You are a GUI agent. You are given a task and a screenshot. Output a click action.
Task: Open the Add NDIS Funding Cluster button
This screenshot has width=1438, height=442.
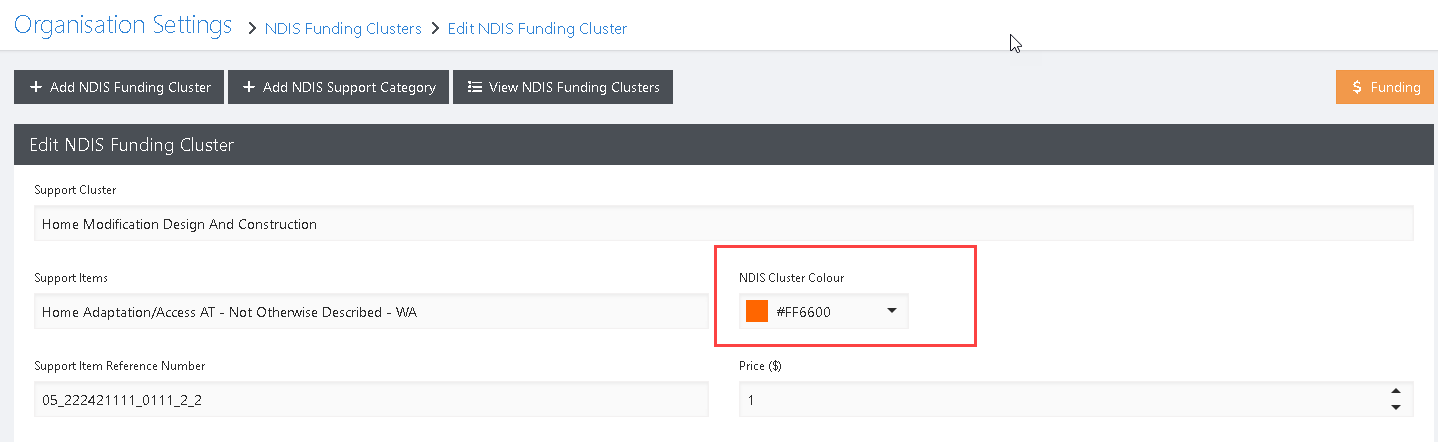click(x=119, y=87)
